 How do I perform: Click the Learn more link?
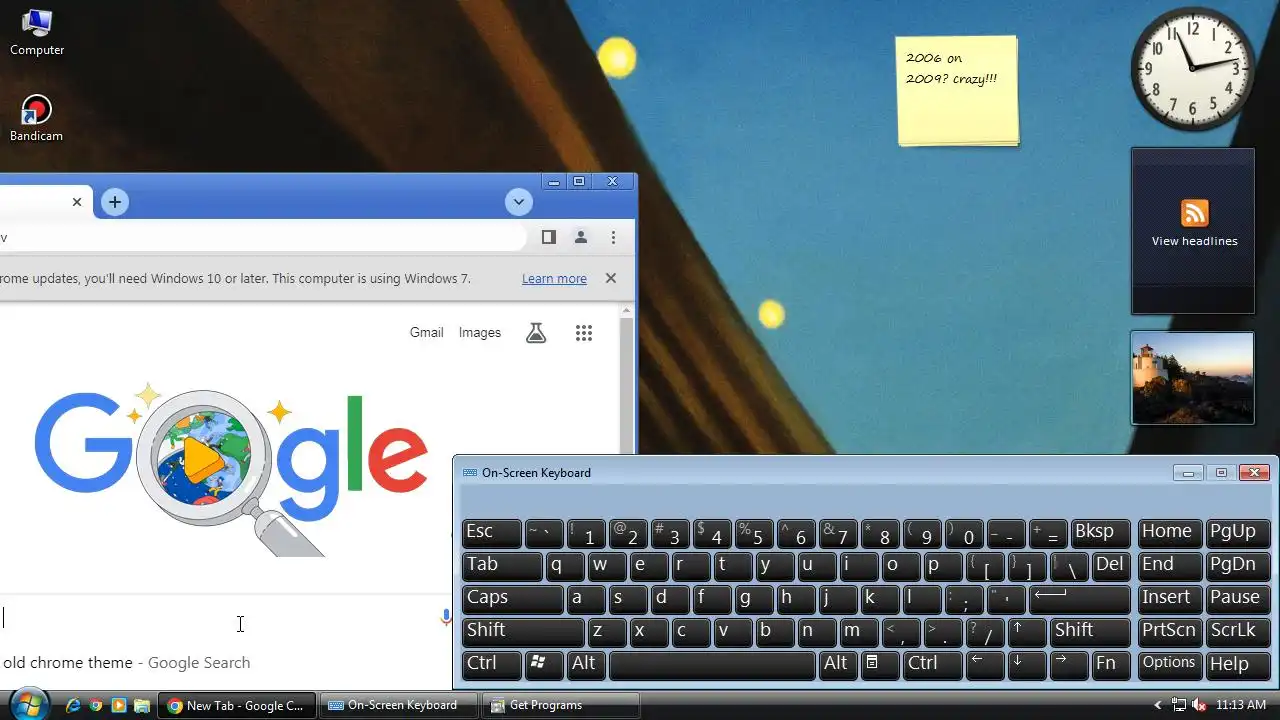point(554,279)
